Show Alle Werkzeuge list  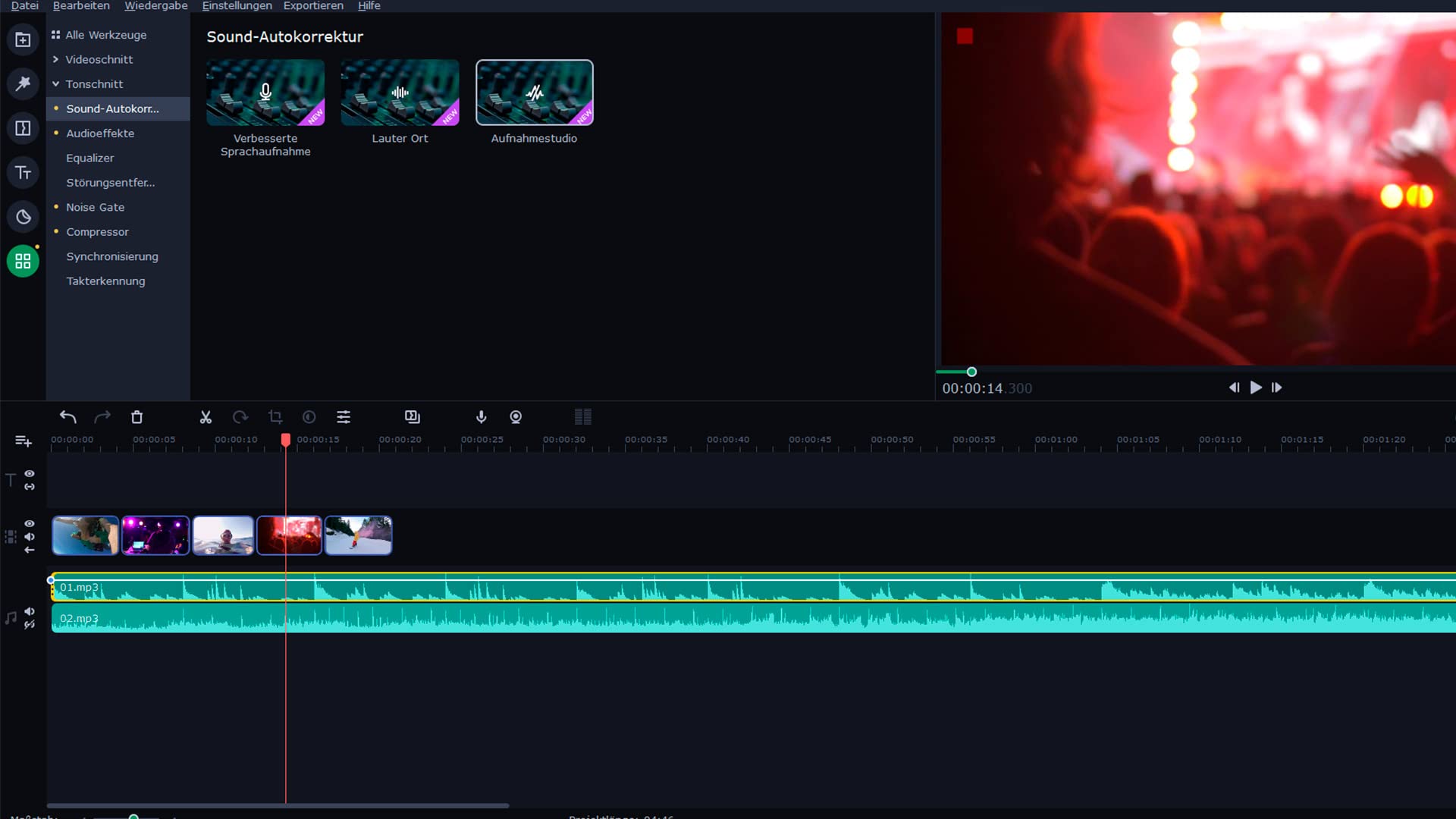pyautogui.click(x=105, y=35)
